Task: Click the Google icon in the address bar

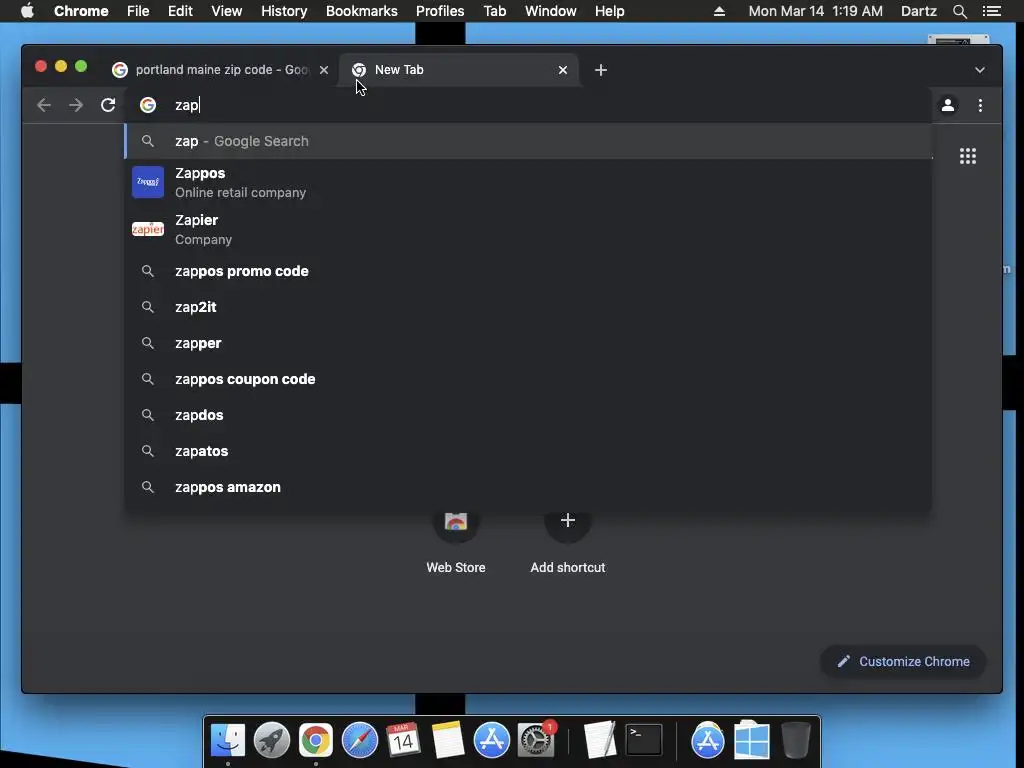Action: (x=148, y=105)
